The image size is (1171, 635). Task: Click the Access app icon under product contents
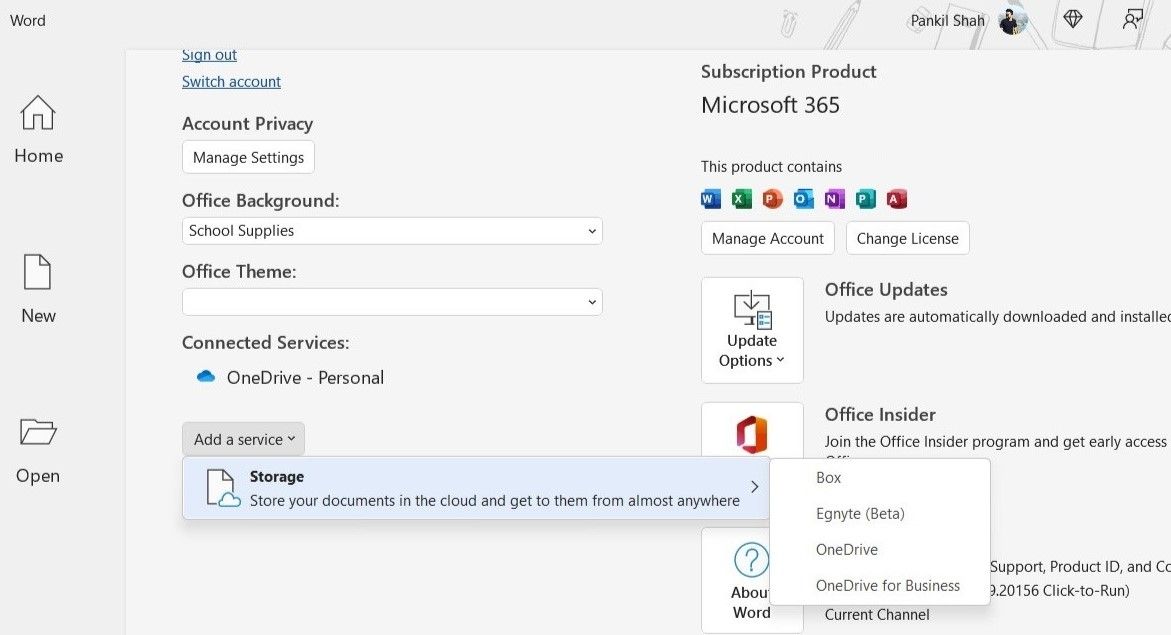point(896,199)
